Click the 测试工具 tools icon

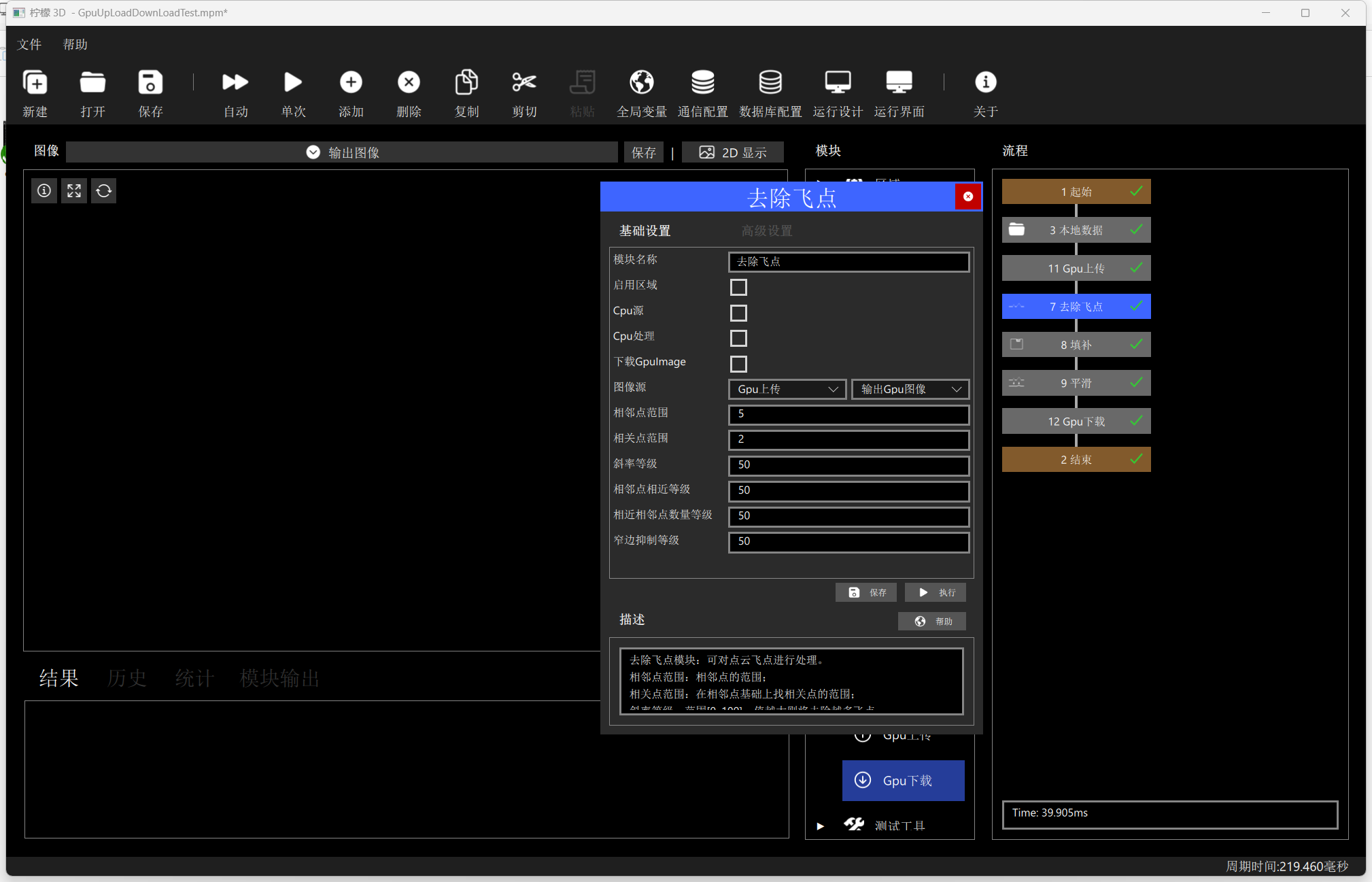tap(854, 825)
